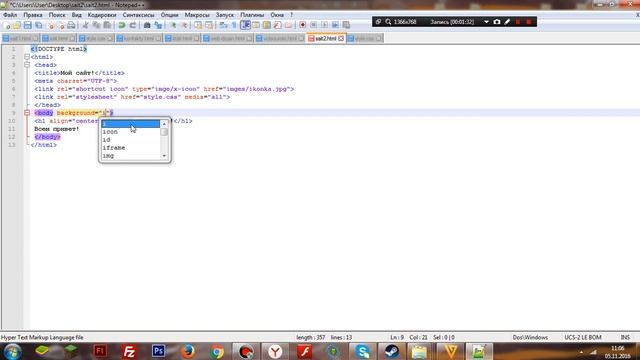640x360 pixels.
Task: Open the Правка menu
Action: coord(33,15)
